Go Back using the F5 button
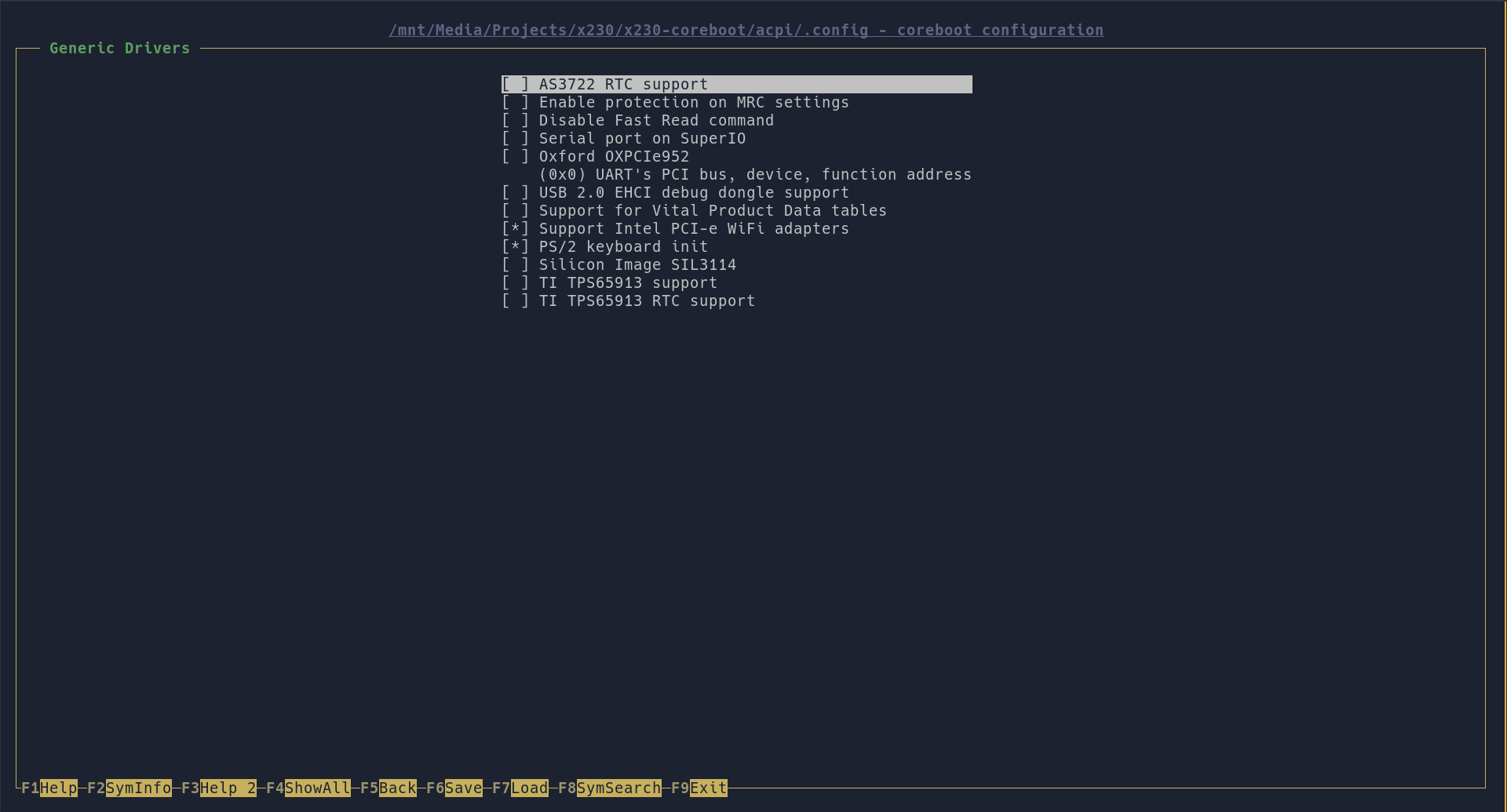Image resolution: width=1507 pixels, height=812 pixels. (389, 788)
